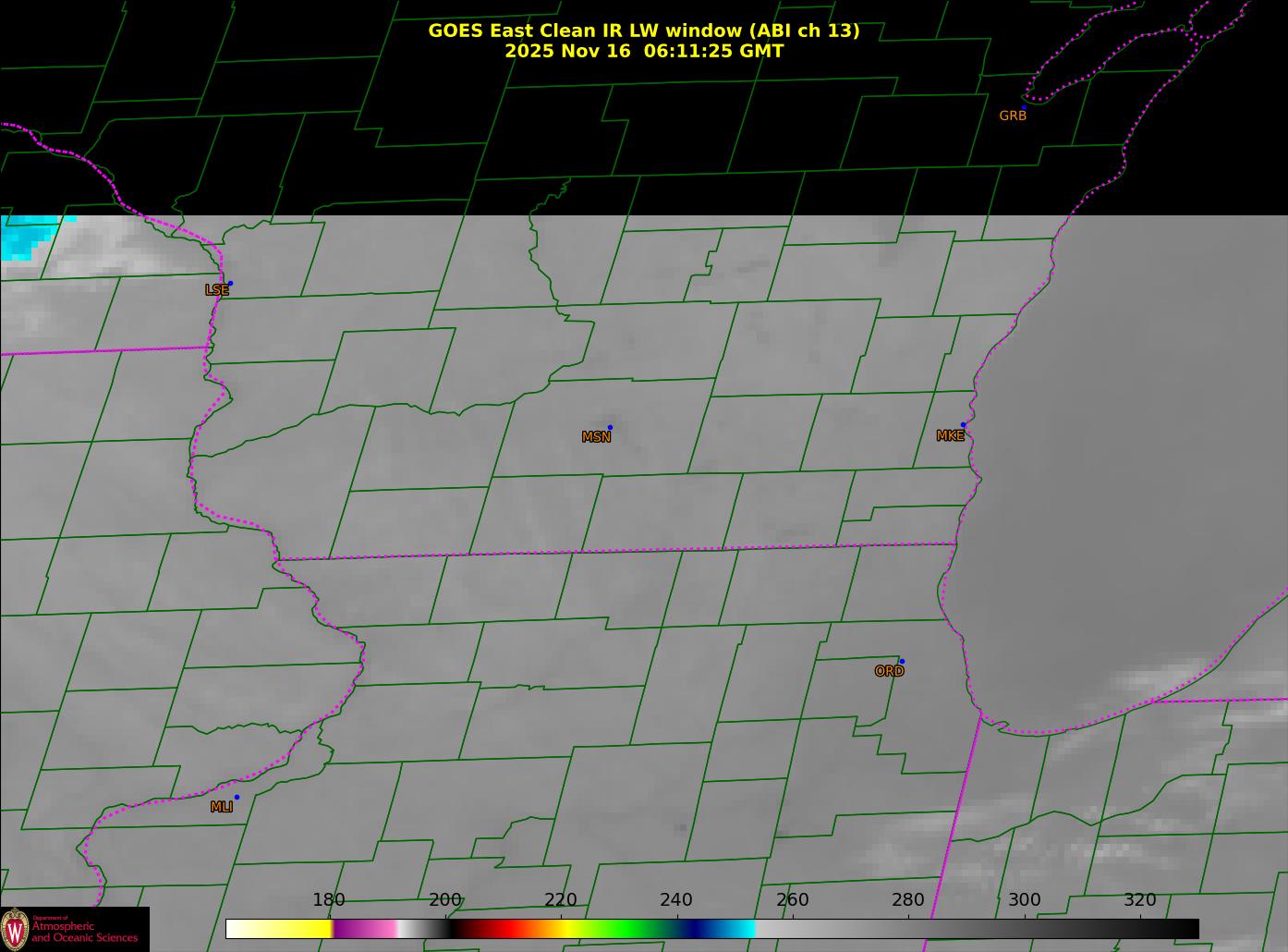Click the 260 value on the color scale
1288x952 pixels.
pyautogui.click(x=793, y=900)
